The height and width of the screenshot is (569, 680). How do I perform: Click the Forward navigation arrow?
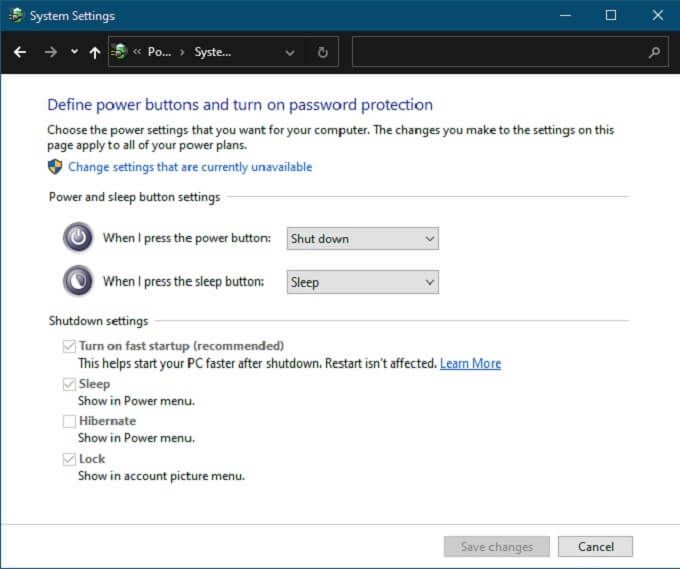point(50,52)
